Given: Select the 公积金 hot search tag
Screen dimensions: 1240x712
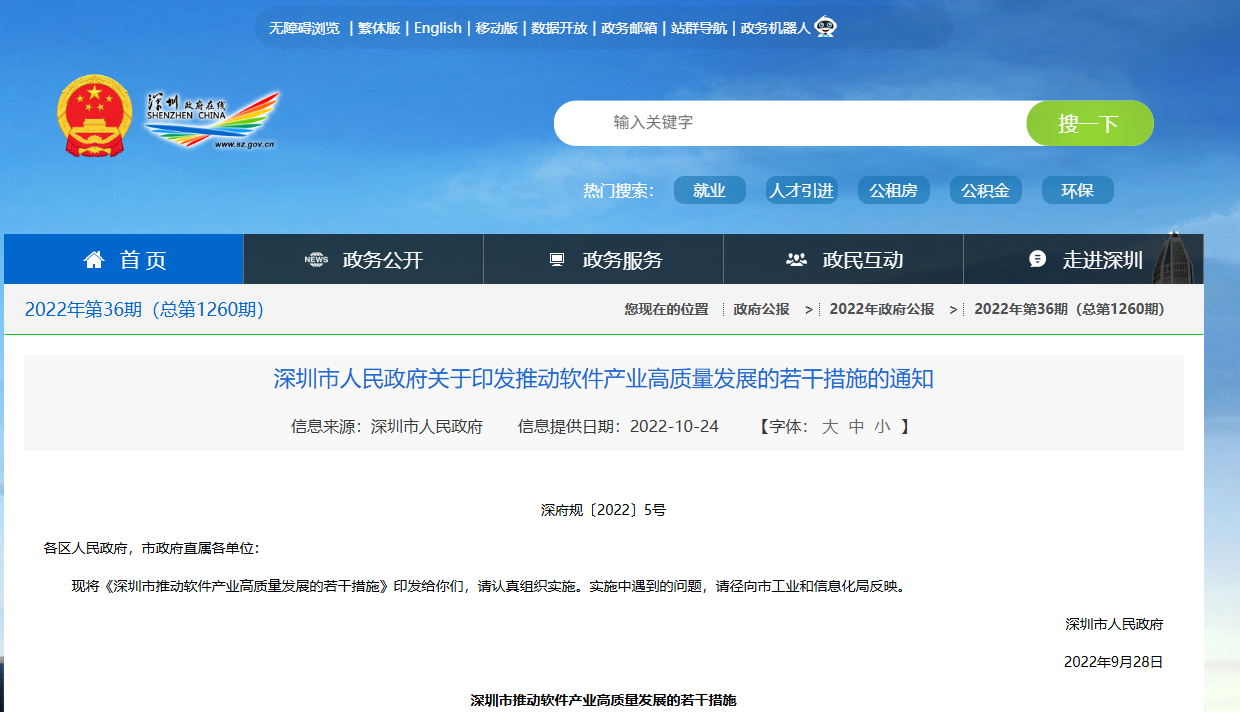Looking at the screenshot, I should pyautogui.click(x=985, y=190).
